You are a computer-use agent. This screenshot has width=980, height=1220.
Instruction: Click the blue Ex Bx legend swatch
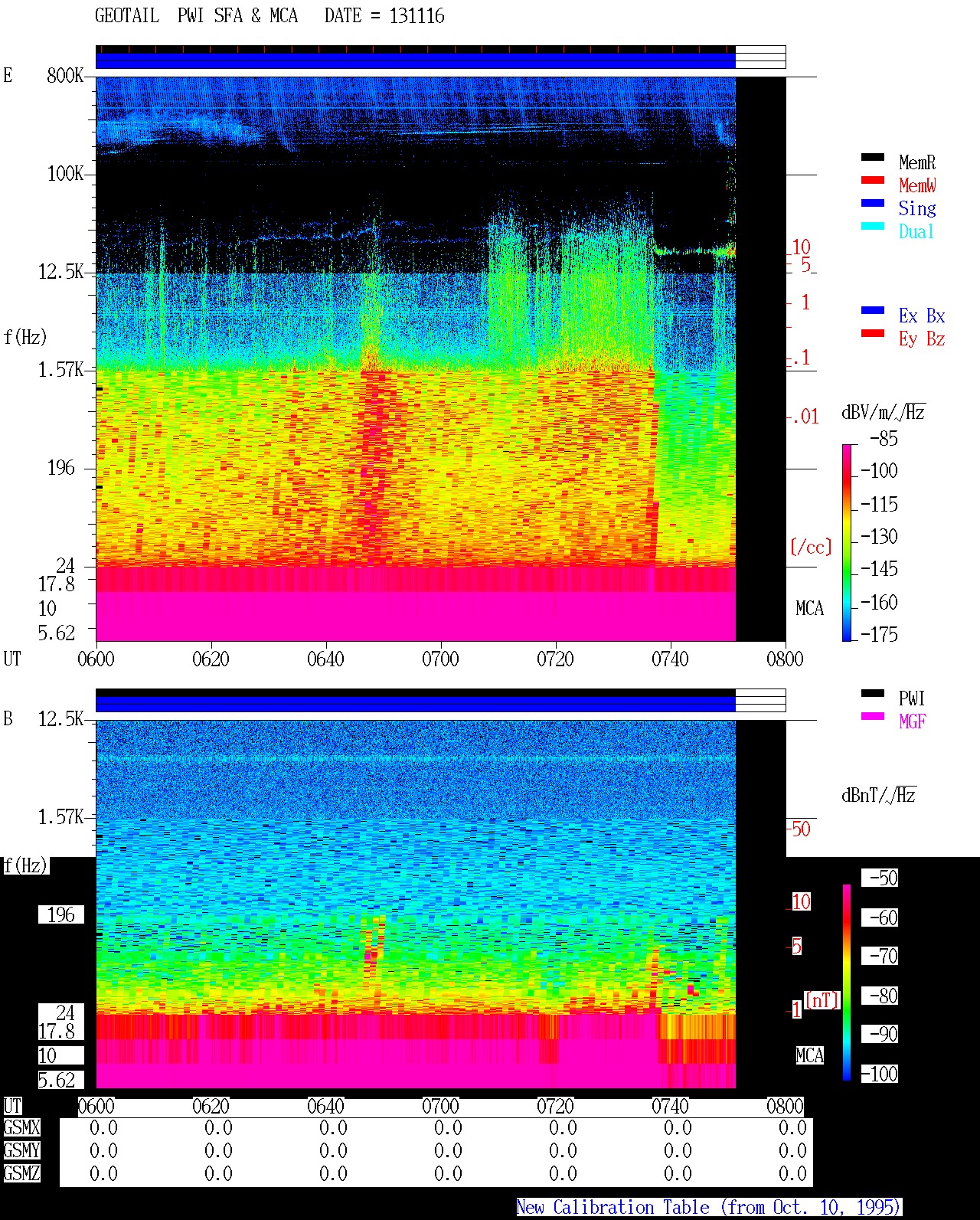[x=873, y=311]
